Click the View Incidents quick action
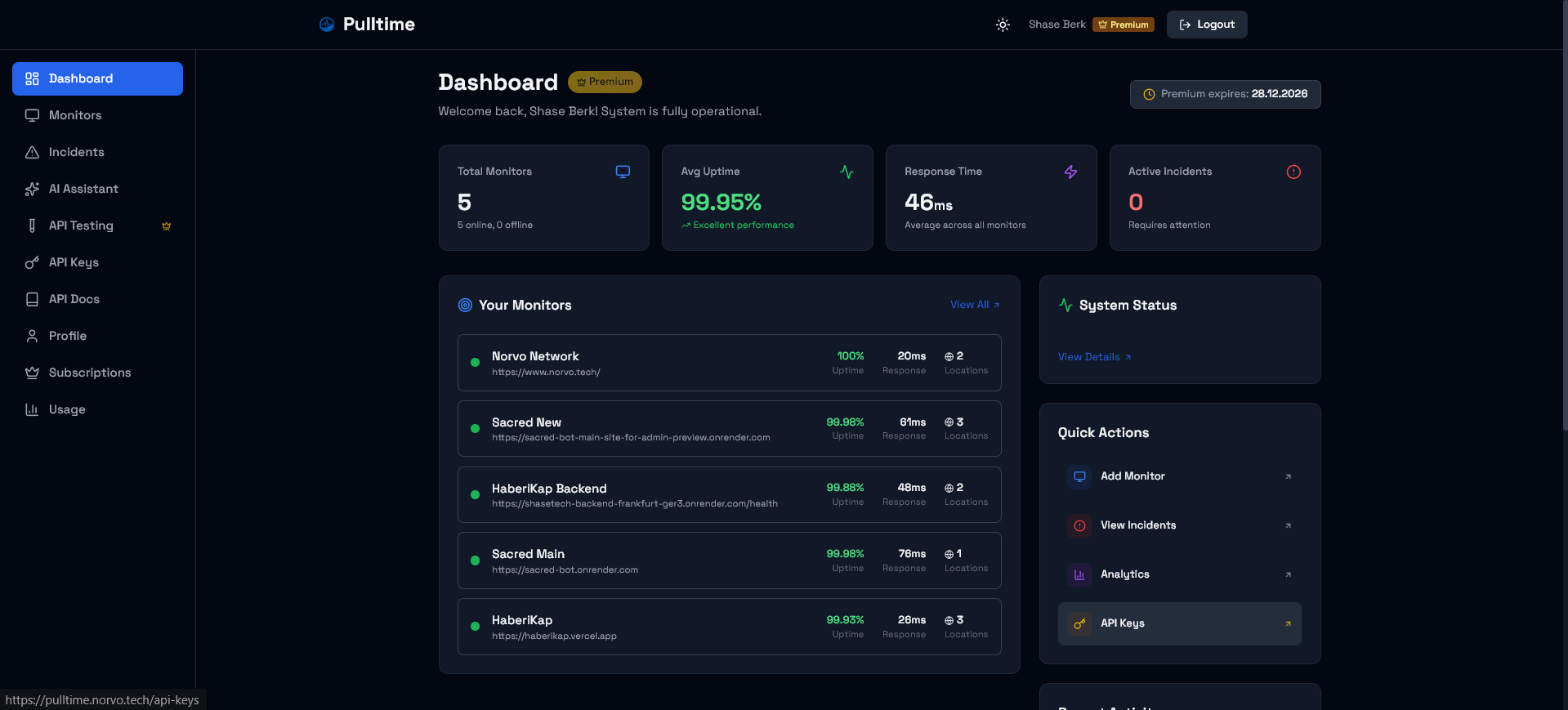 tap(1179, 525)
